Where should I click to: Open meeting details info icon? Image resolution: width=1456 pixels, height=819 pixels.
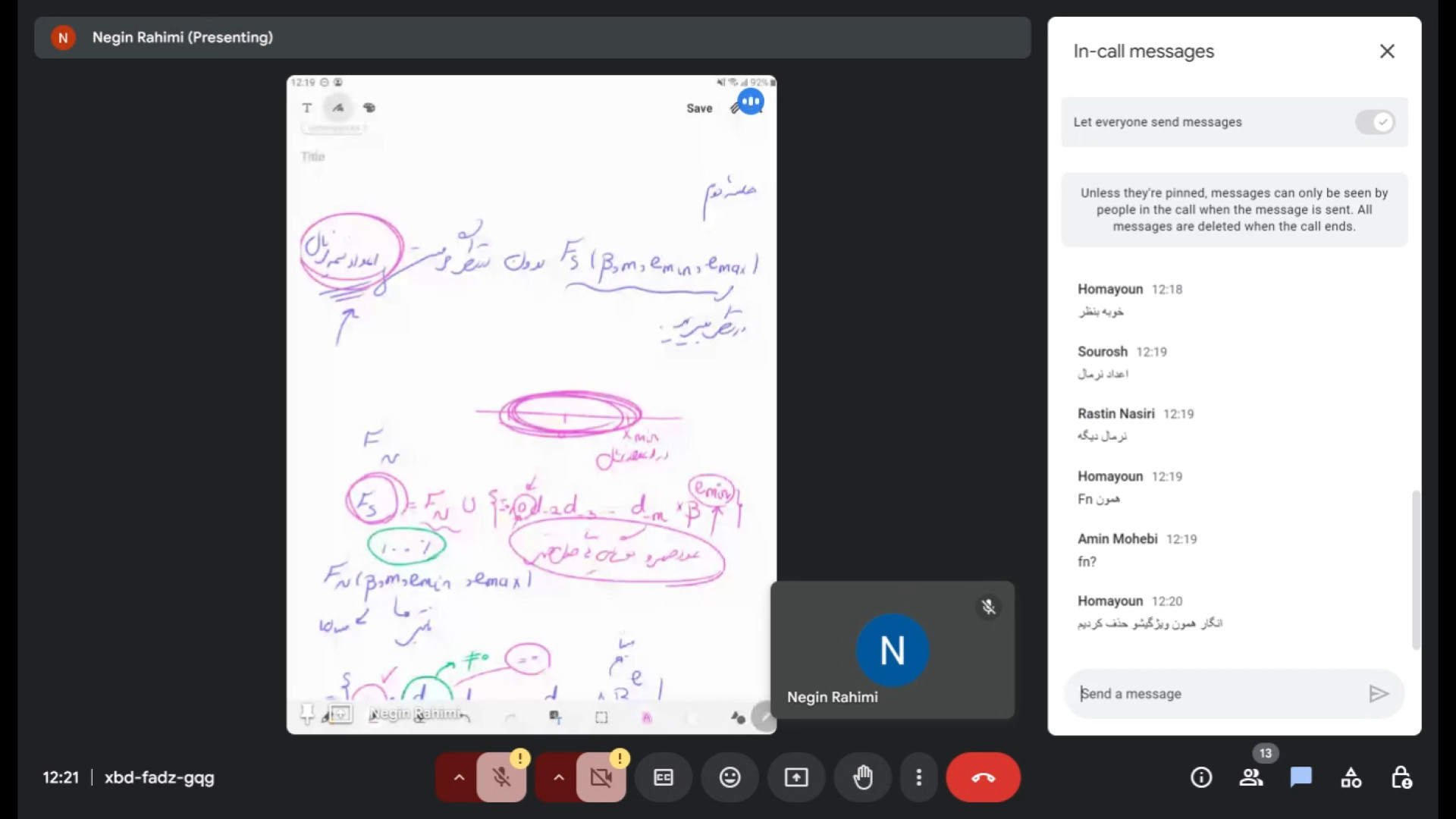[x=1201, y=777]
